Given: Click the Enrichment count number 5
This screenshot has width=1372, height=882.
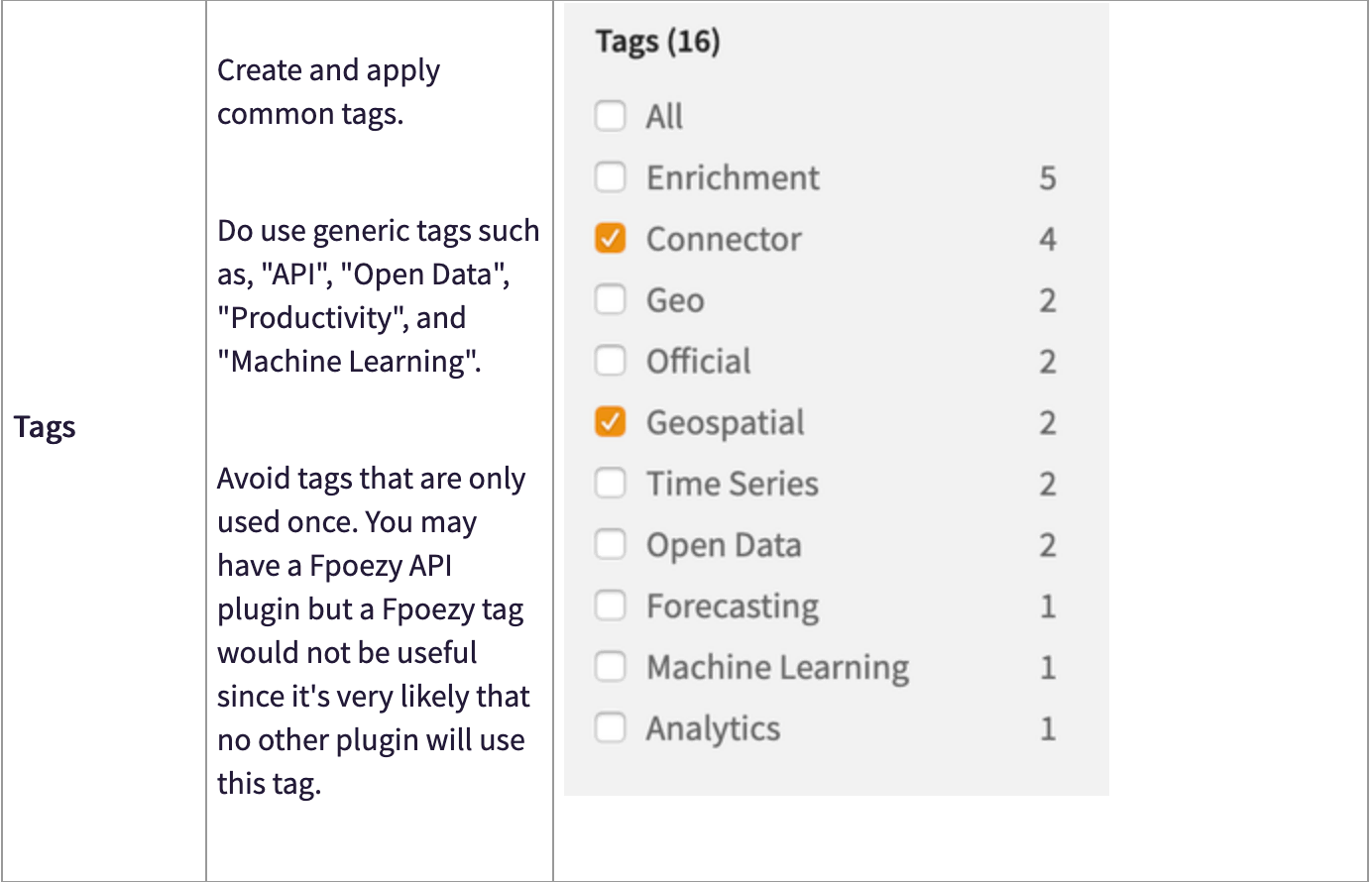Looking at the screenshot, I should [1048, 178].
